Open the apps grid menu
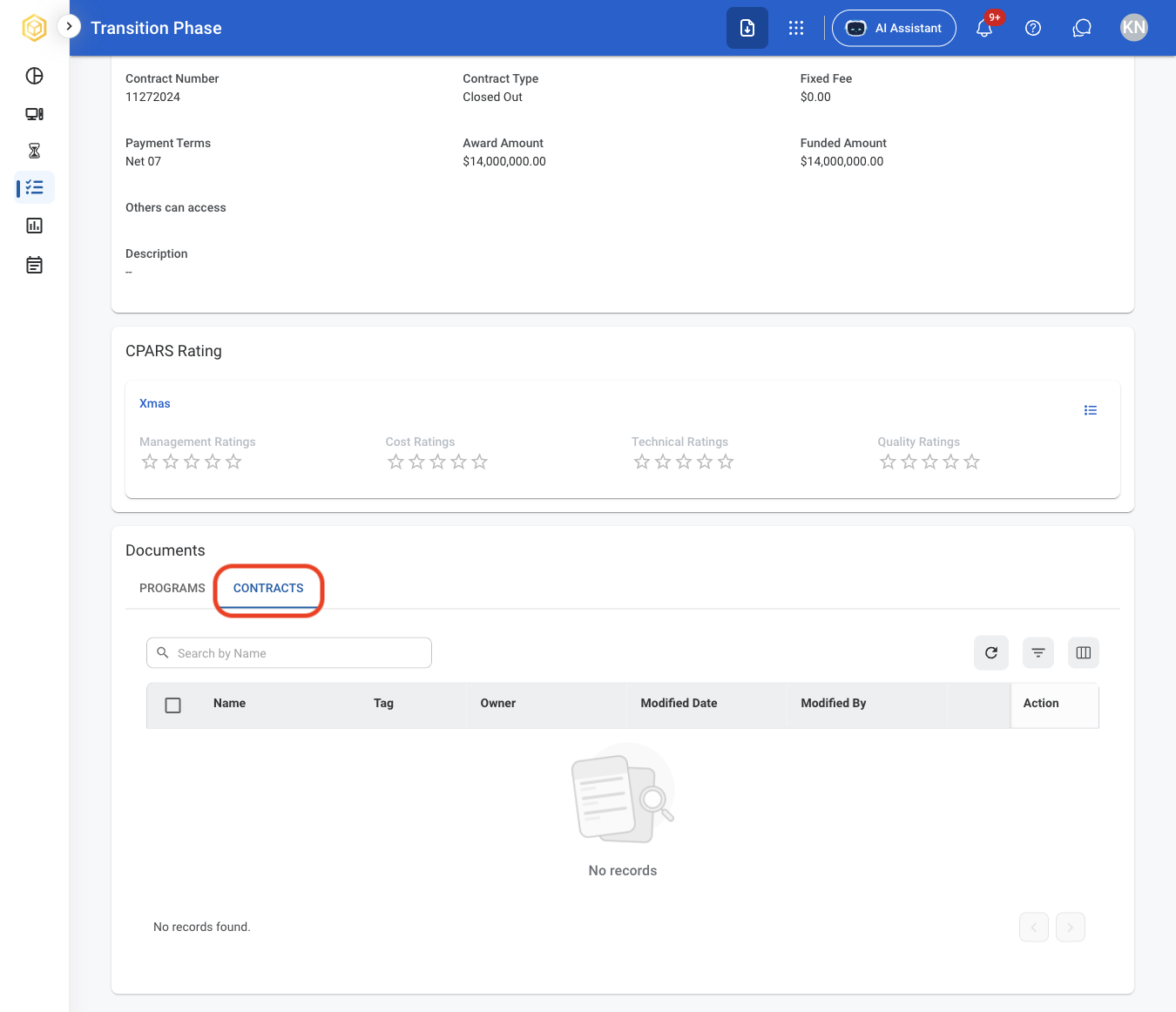The image size is (1176, 1012). tap(796, 28)
